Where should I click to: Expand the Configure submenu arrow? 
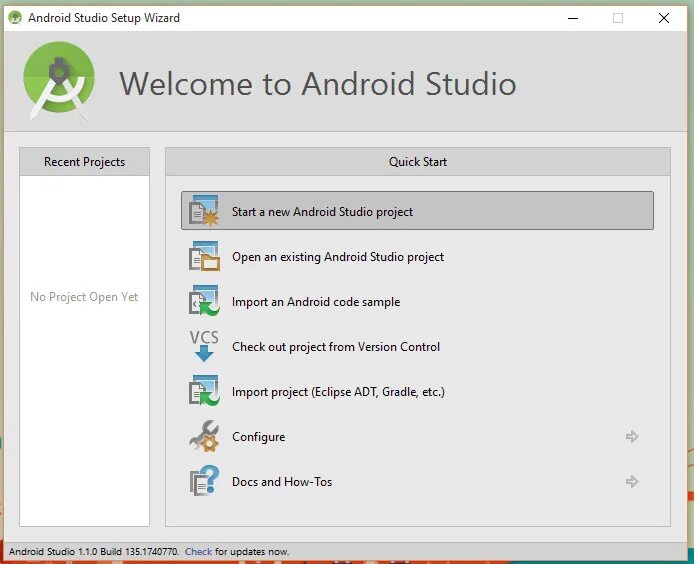tap(632, 437)
